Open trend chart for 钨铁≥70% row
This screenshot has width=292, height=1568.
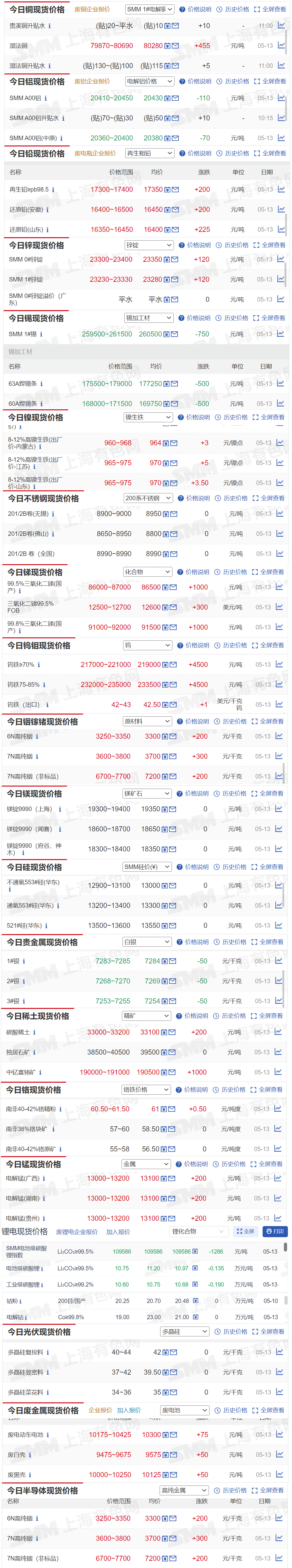tap(279, 665)
